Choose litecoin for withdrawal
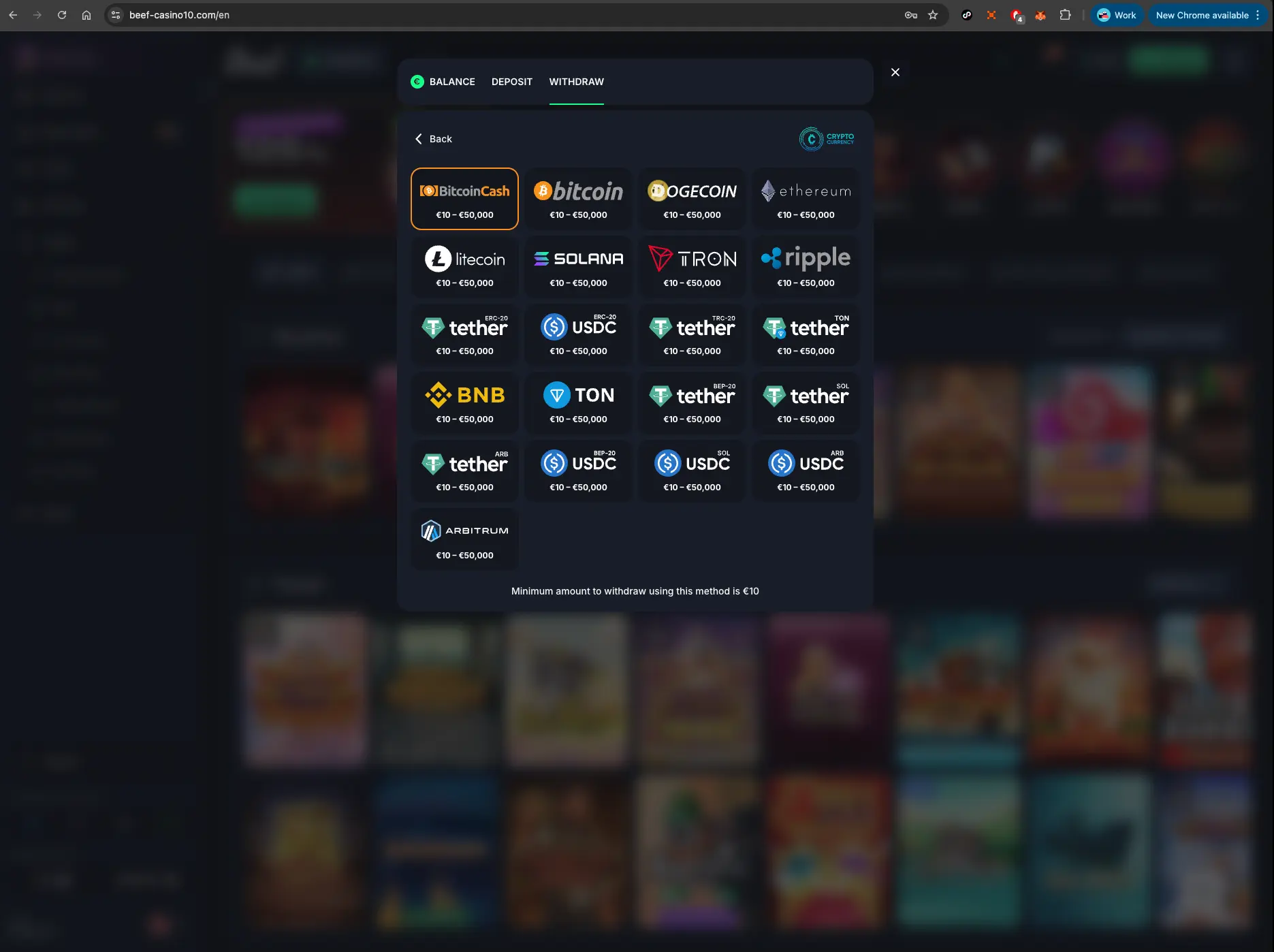Screen dimensions: 1274x952 click(464, 267)
